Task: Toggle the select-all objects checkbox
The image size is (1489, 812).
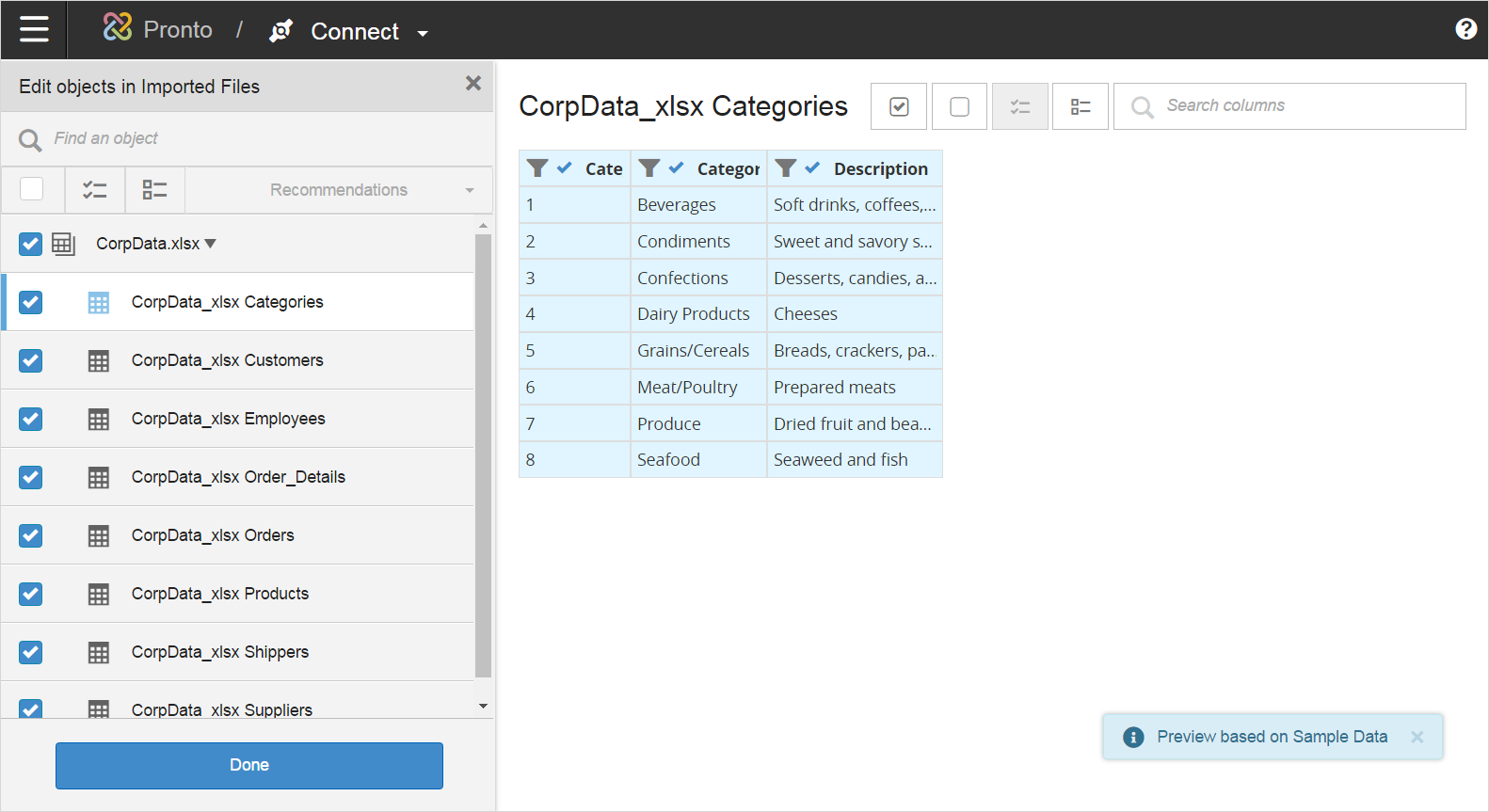Action: [x=32, y=189]
